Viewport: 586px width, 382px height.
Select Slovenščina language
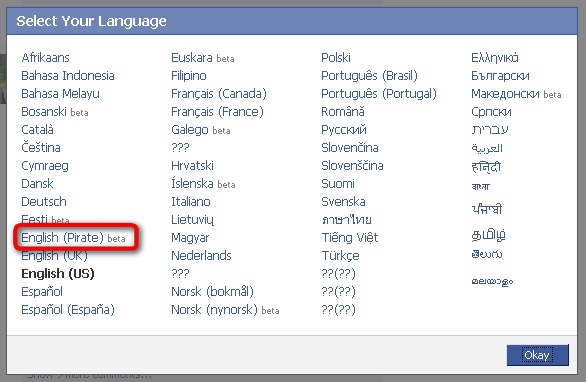tap(352, 166)
